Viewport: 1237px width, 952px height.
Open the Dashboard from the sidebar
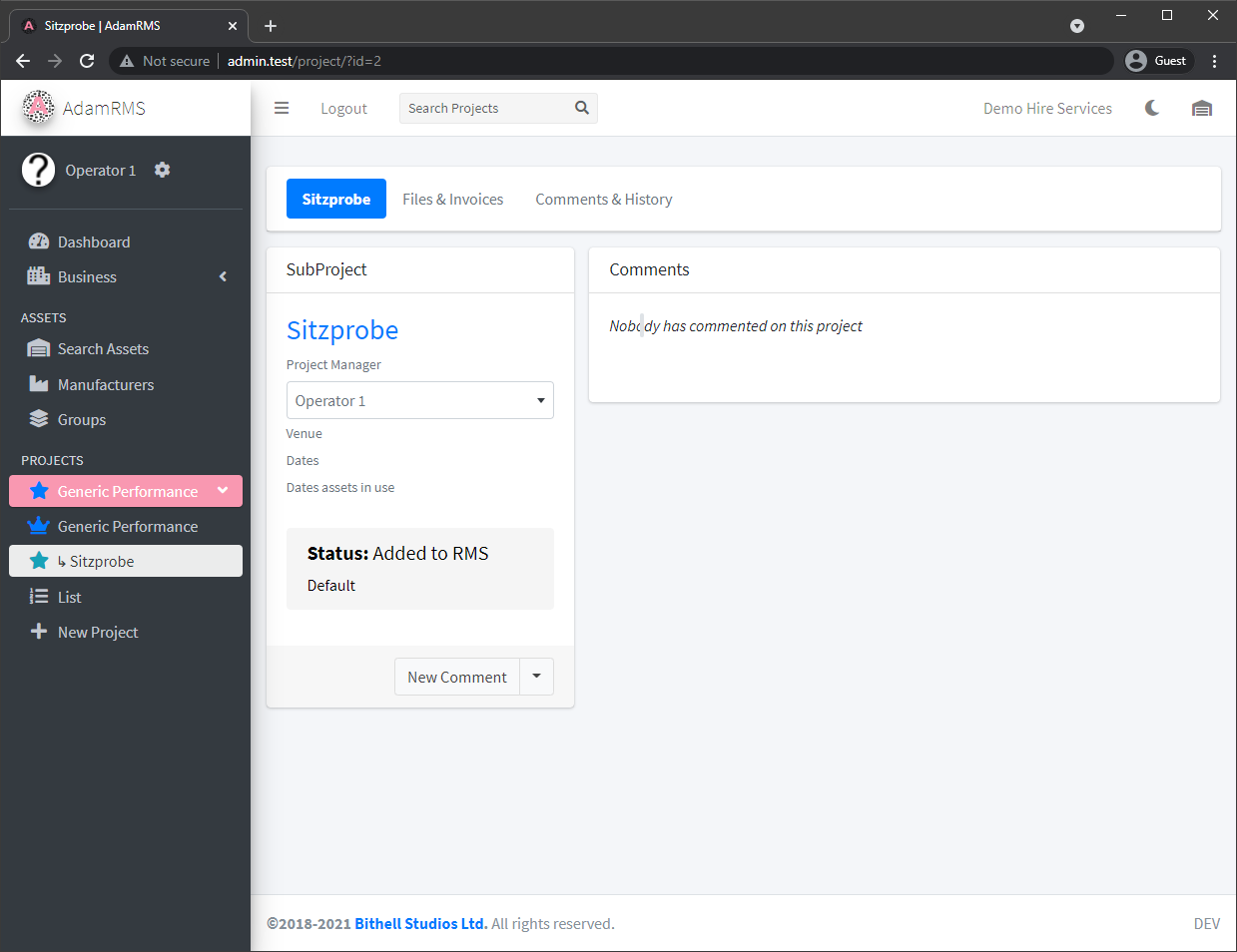pos(91,241)
